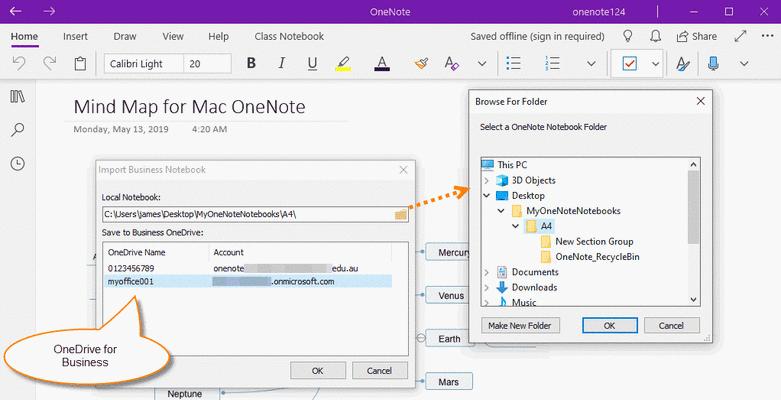This screenshot has width=781, height=400.
Task: Click the forward arrow in title bar
Action: (49, 11)
